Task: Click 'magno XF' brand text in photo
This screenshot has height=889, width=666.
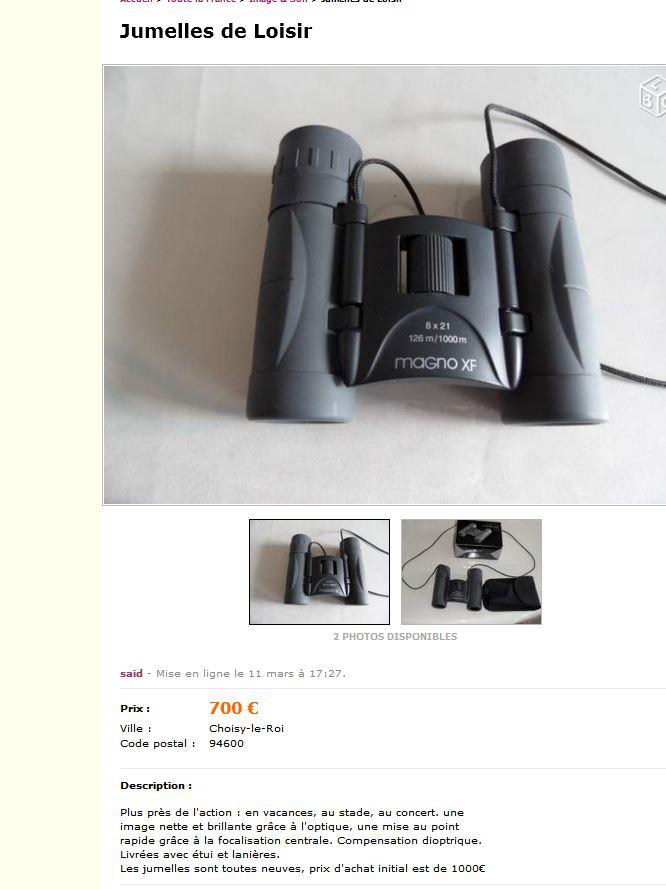Action: (436, 363)
